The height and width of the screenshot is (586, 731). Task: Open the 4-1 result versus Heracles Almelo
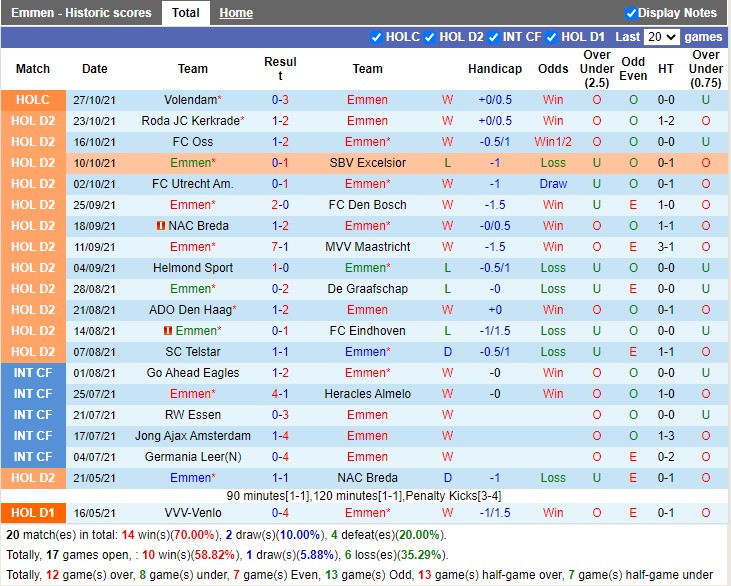coord(280,394)
